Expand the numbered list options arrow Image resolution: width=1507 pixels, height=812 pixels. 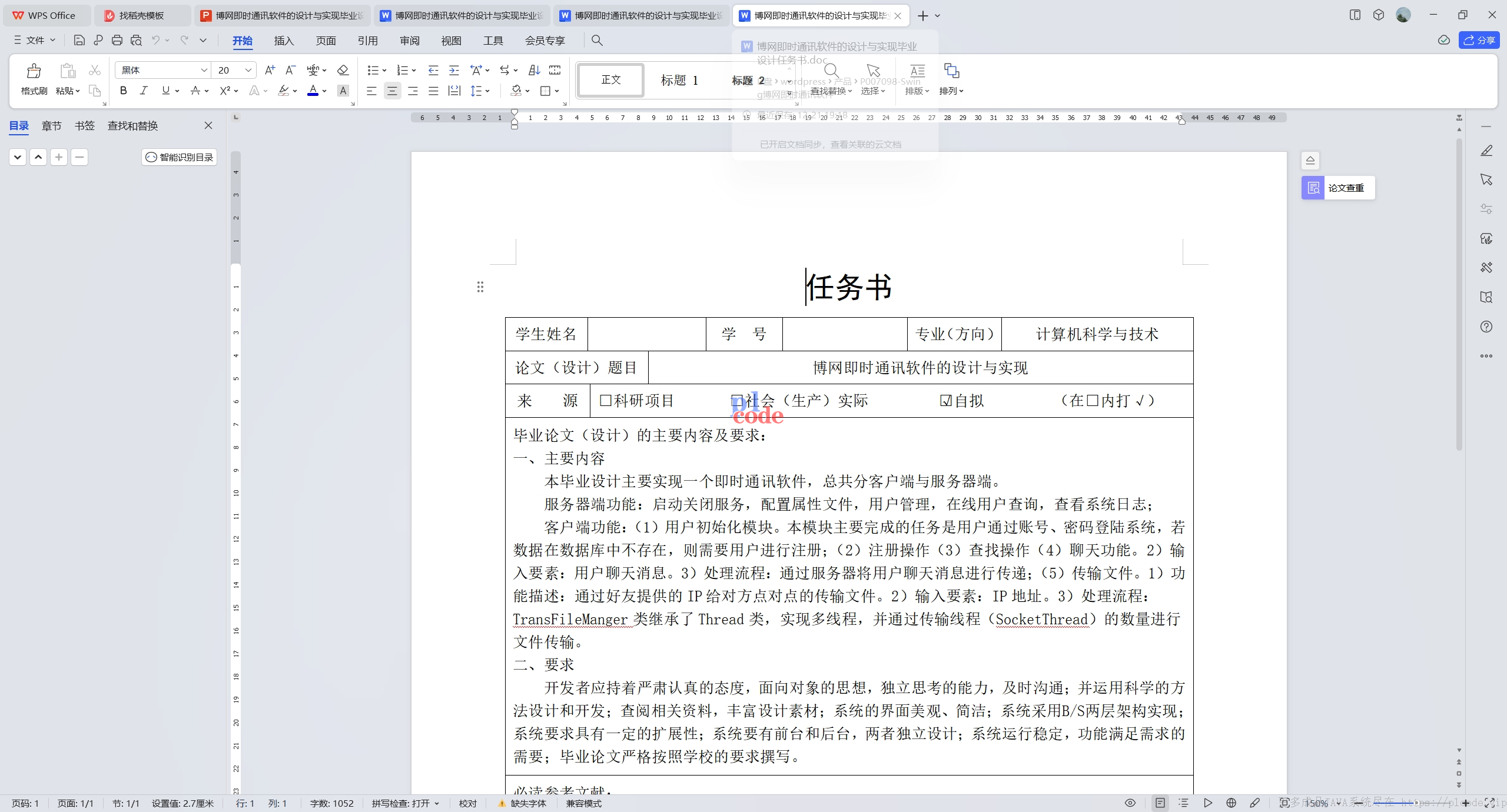pos(414,71)
